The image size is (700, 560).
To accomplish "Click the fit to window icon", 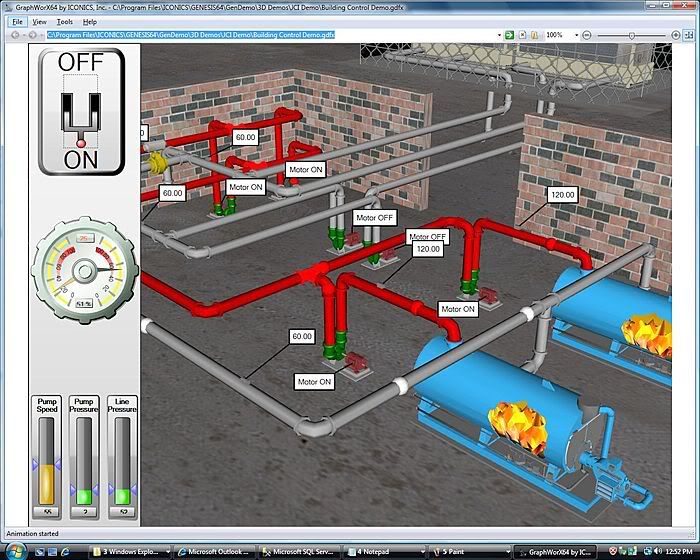I will click(689, 35).
